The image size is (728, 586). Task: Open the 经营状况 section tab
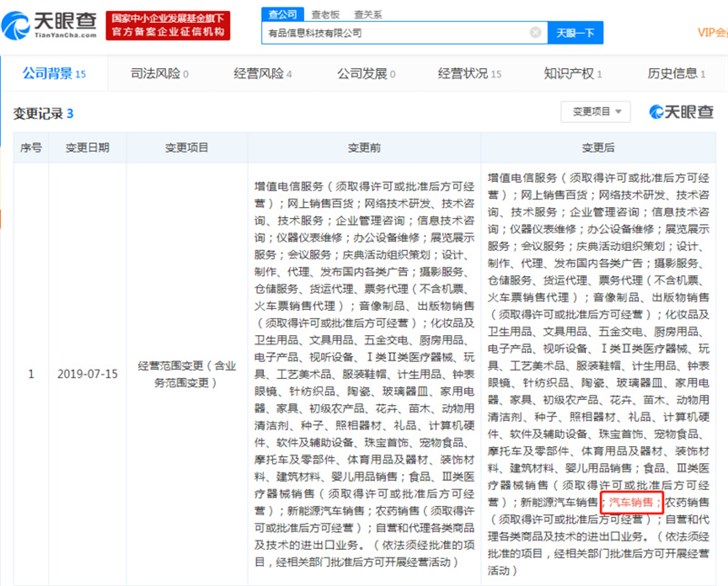(469, 73)
